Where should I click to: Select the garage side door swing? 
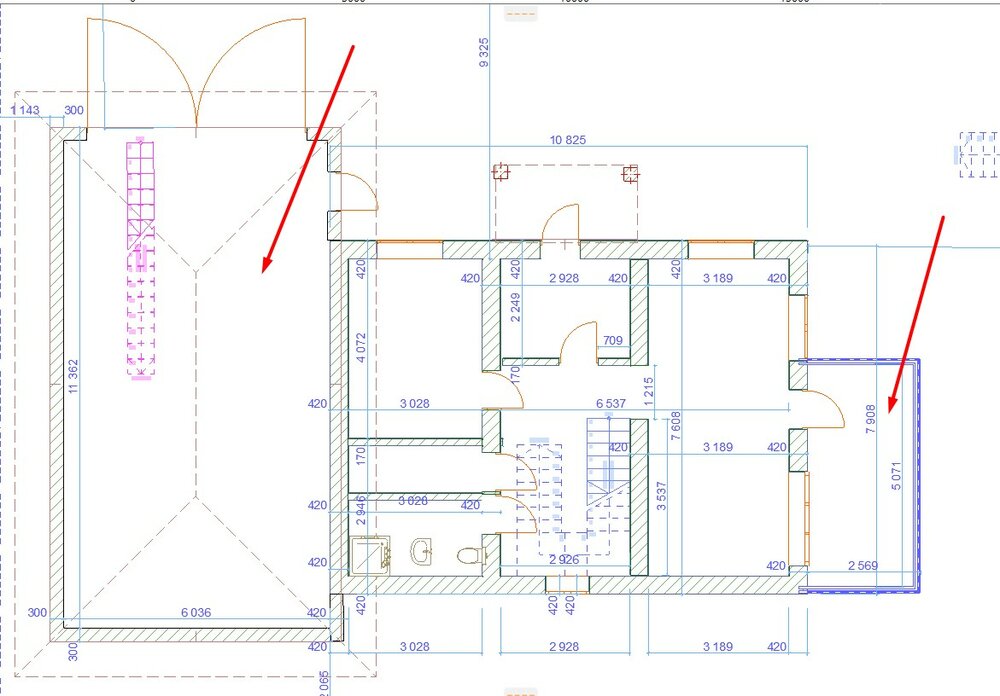pyautogui.click(x=360, y=191)
